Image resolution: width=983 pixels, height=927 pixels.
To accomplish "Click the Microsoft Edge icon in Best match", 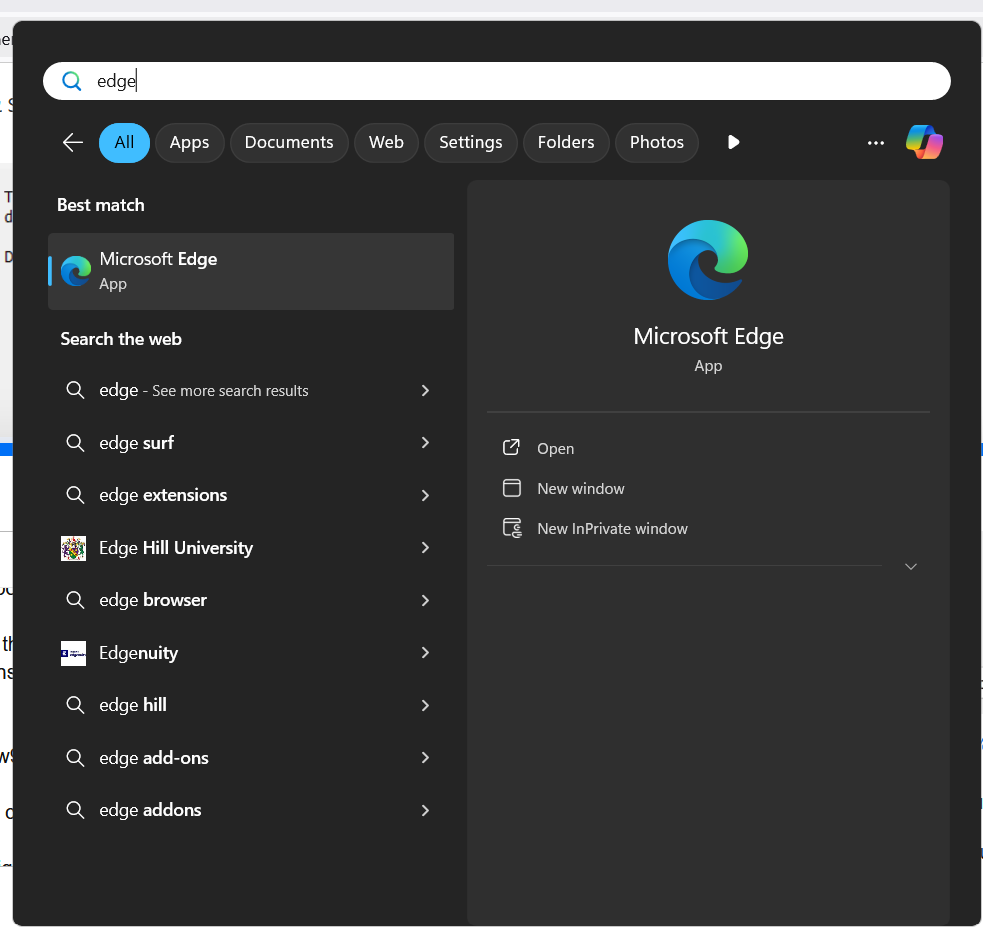I will point(76,271).
